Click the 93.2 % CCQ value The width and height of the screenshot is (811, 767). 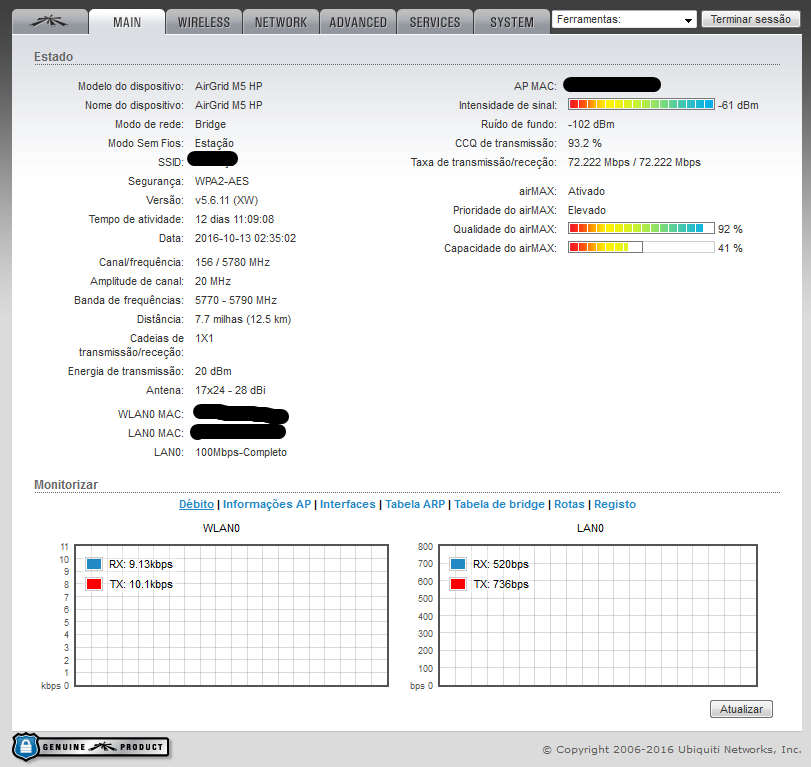coord(585,143)
